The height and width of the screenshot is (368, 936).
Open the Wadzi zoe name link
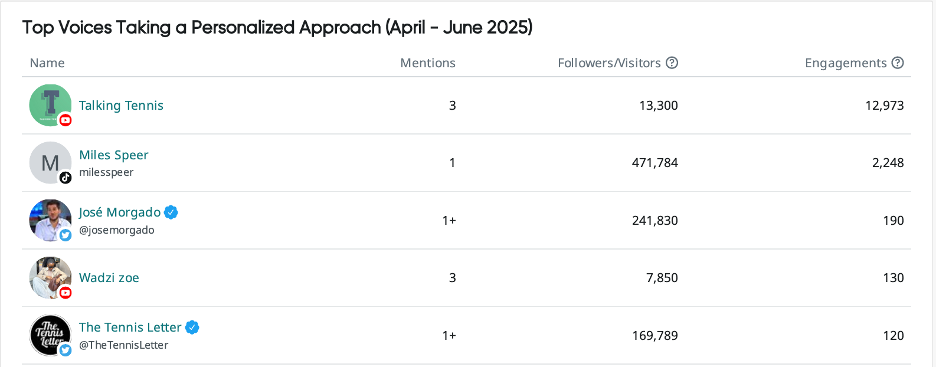(109, 278)
